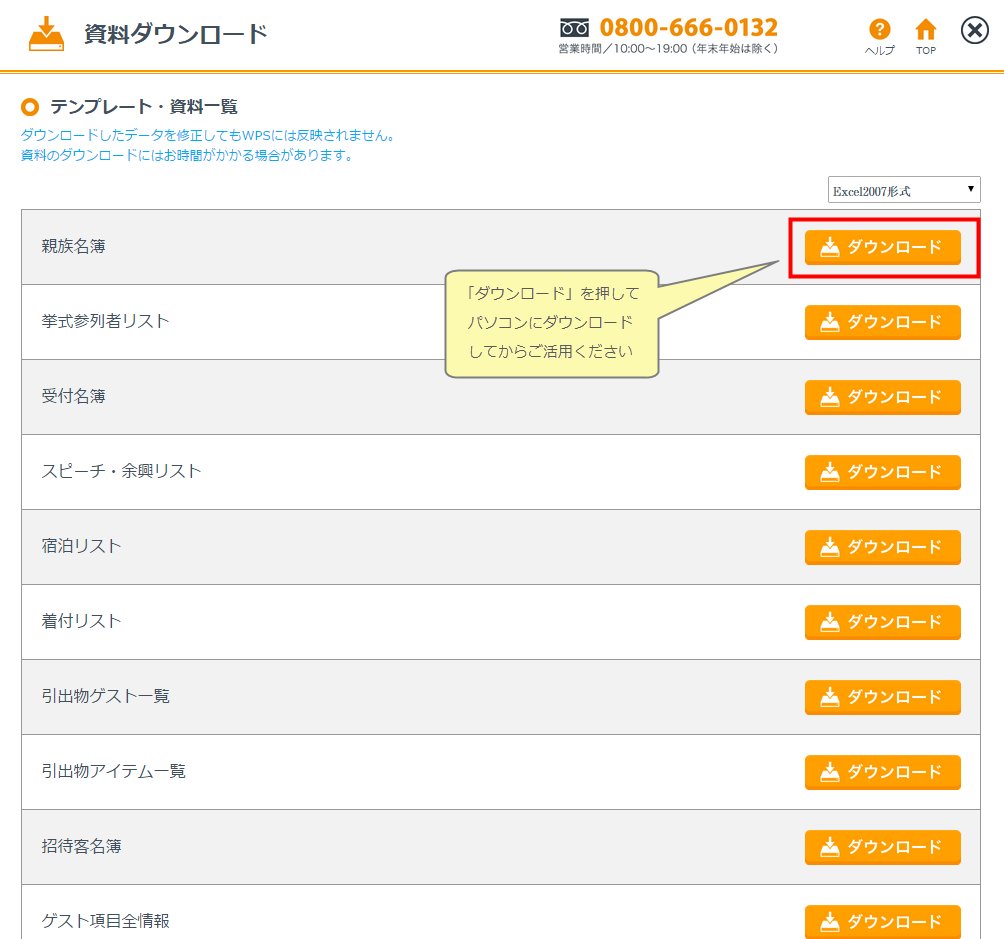
Task: Click download icon for スピーチ・余興リスト
Action: 830,472
